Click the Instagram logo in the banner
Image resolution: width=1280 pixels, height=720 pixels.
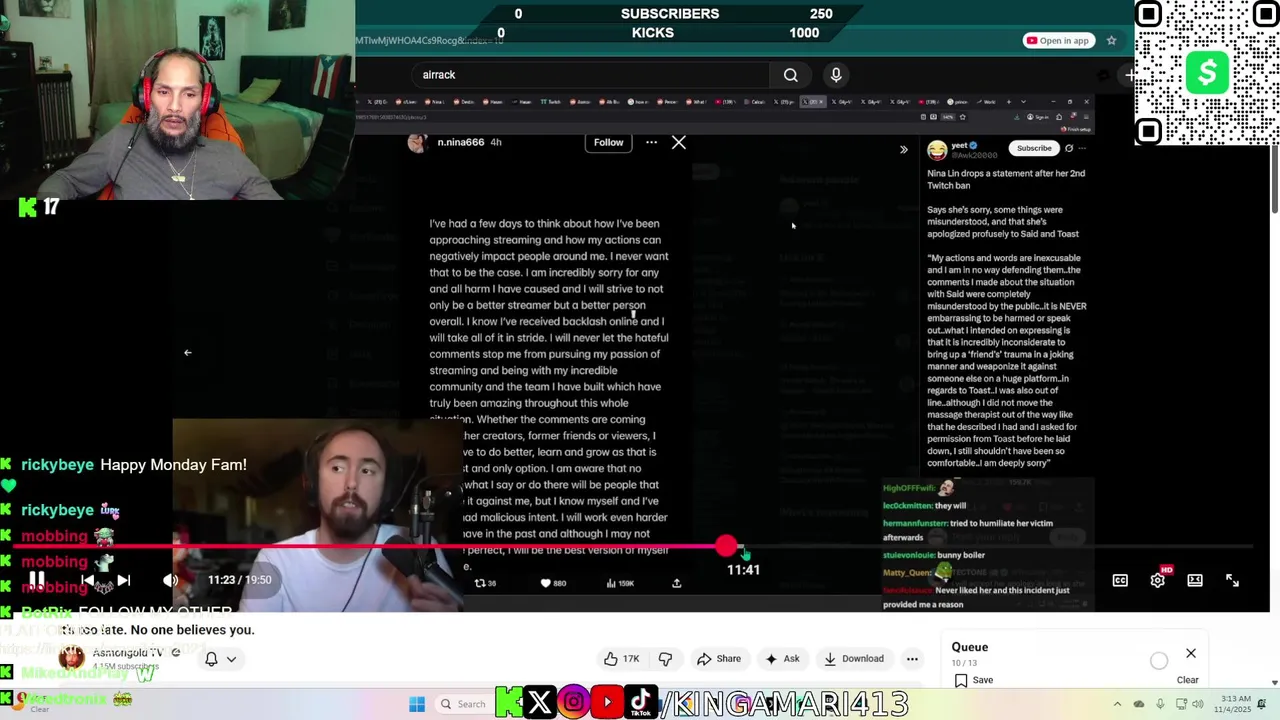(x=573, y=703)
